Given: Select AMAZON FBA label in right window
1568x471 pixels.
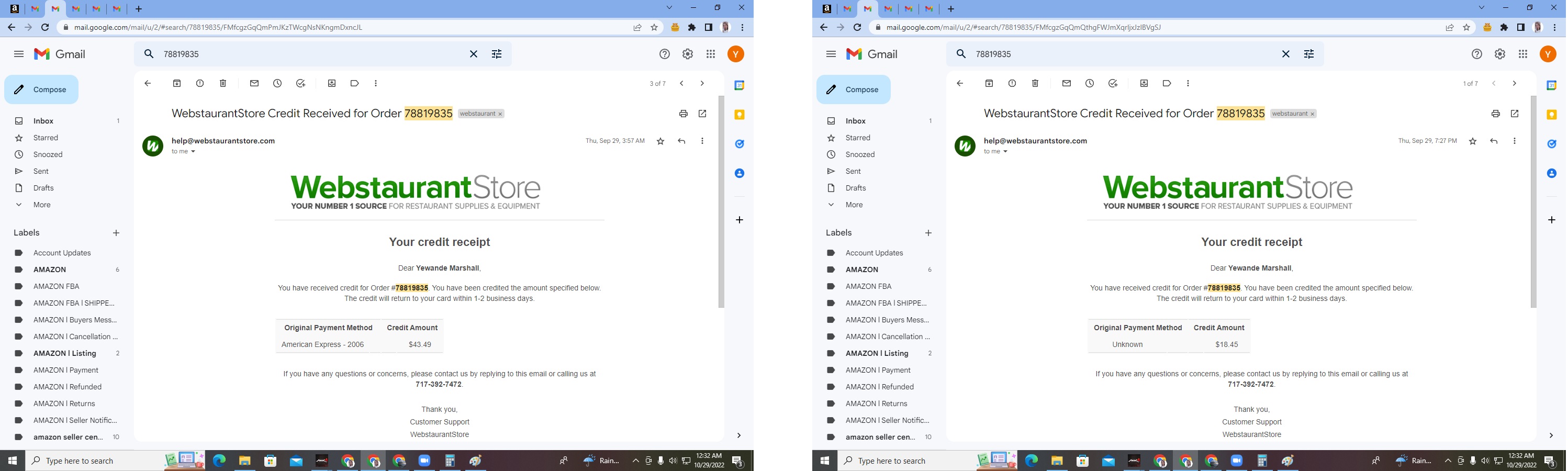Looking at the screenshot, I should [x=868, y=287].
